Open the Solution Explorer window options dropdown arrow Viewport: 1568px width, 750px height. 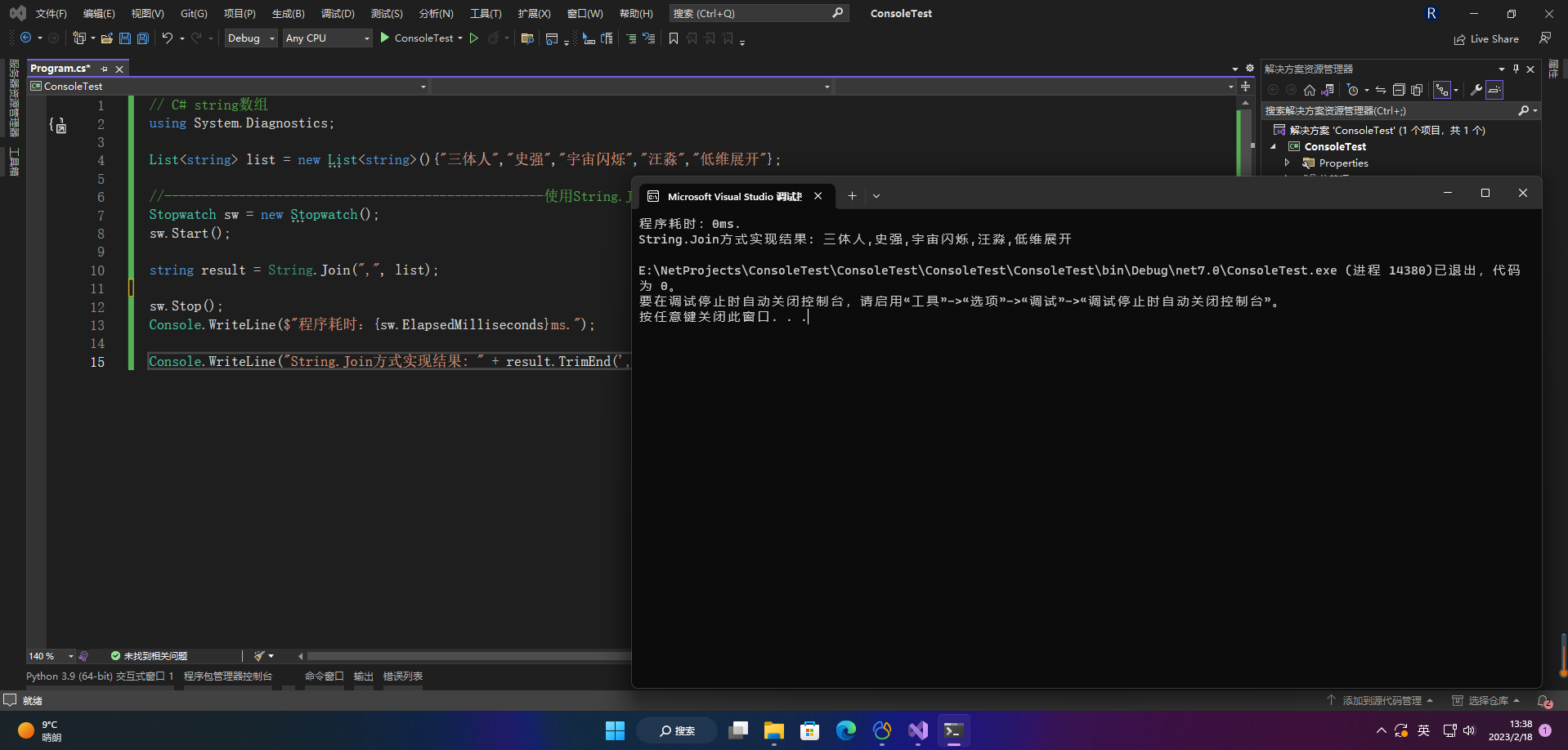click(x=1502, y=69)
